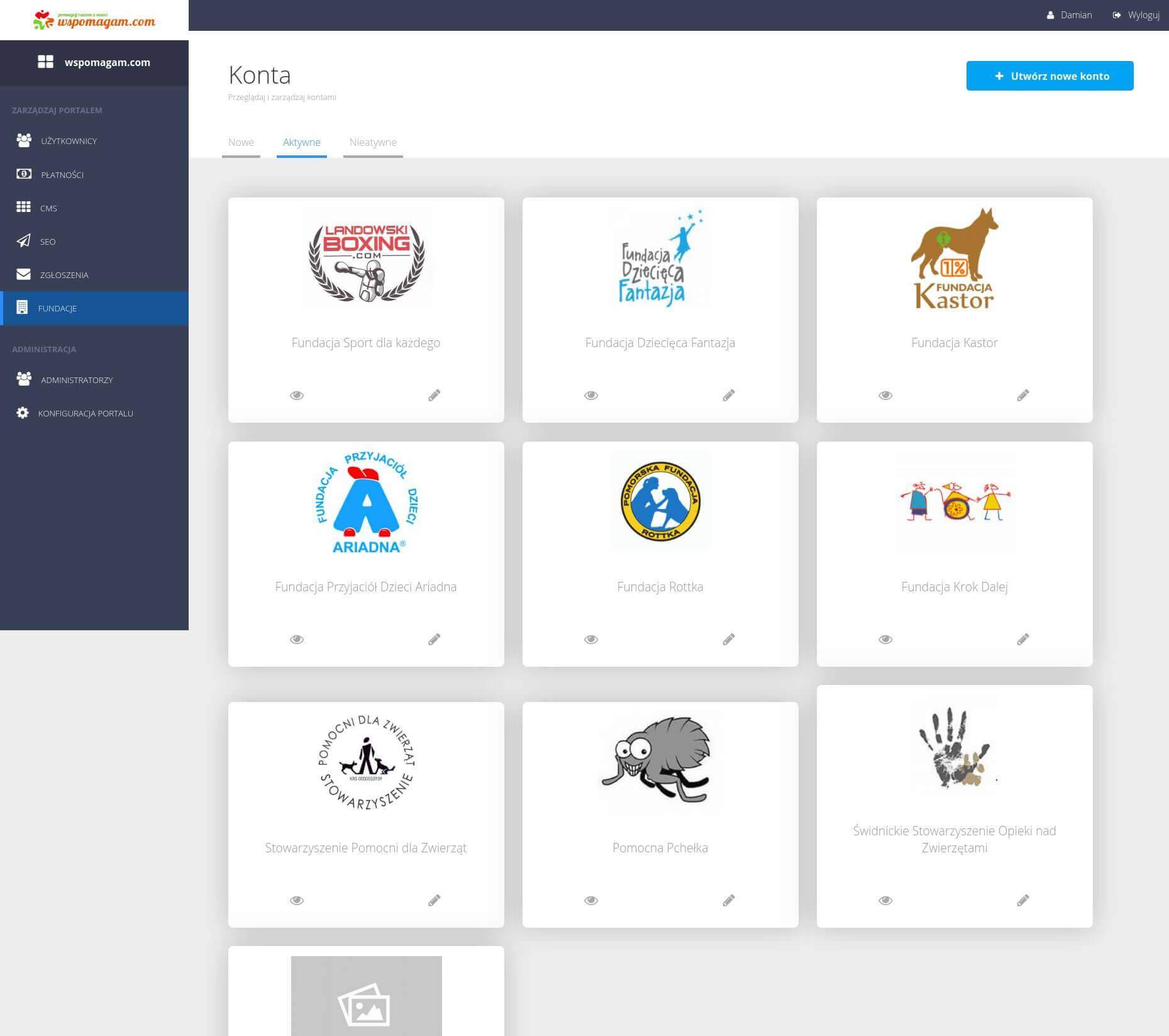This screenshot has height=1036, width=1169.
Task: Click the pencil icon for Fundacja Krok Dalej
Action: (x=1022, y=639)
